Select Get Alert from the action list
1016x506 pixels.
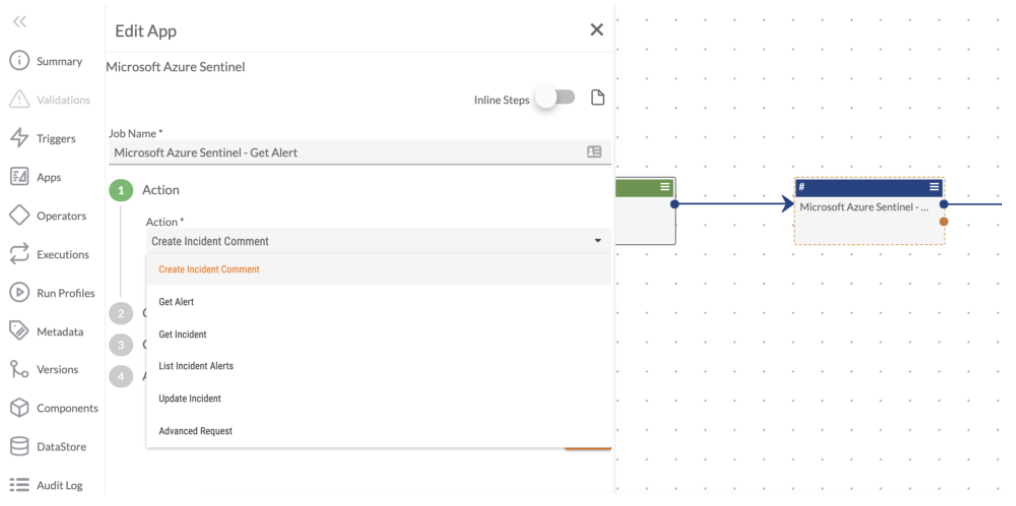point(379,302)
